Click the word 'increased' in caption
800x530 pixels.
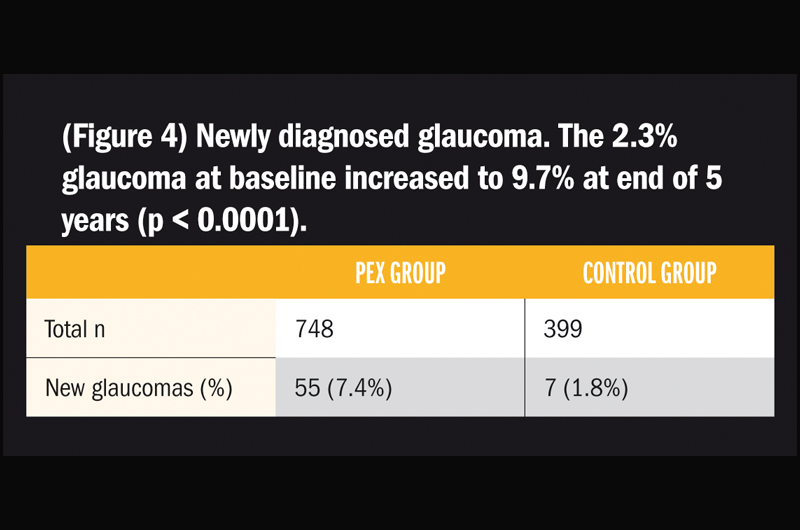click(x=406, y=179)
